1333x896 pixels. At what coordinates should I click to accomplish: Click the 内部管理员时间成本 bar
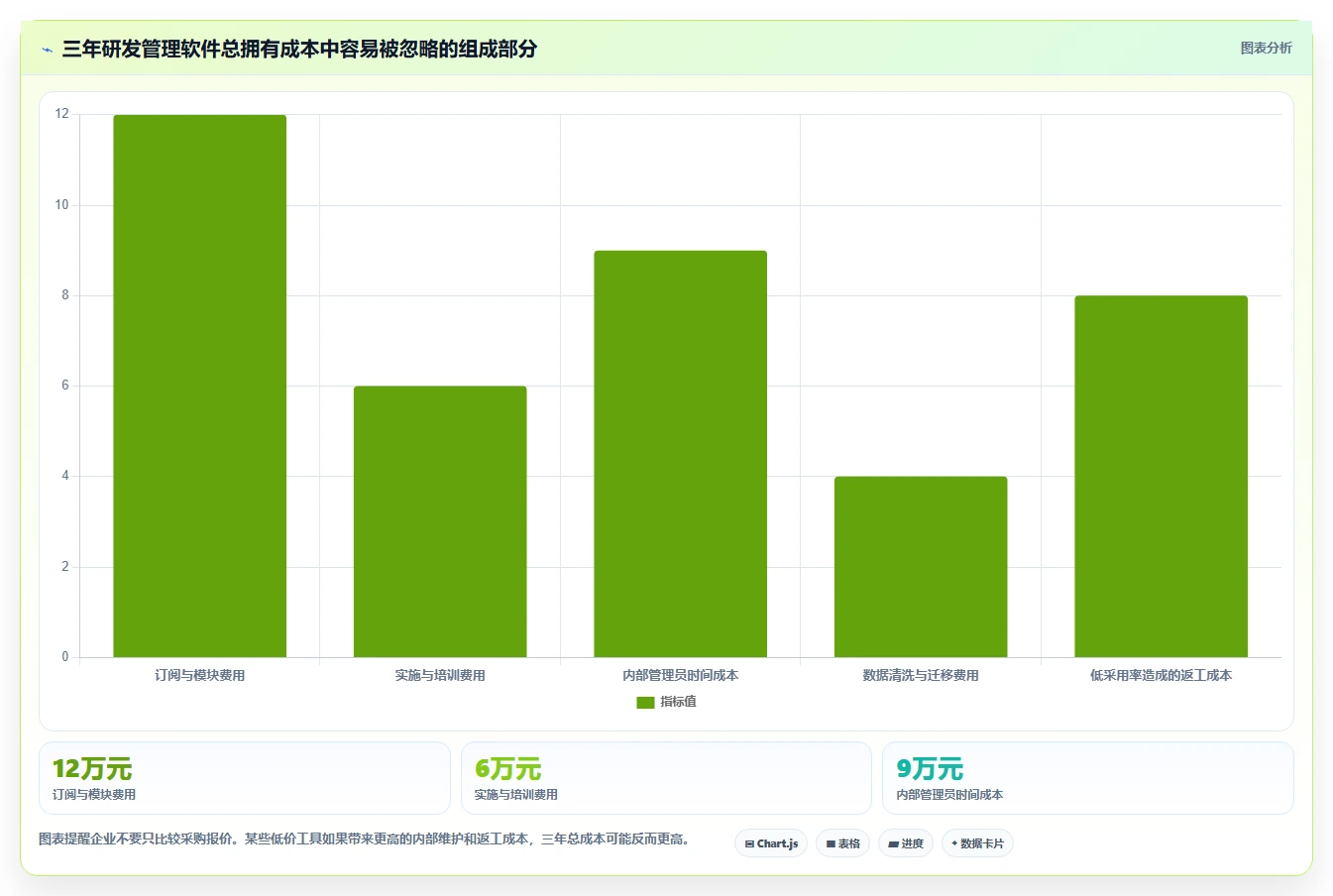(681, 454)
